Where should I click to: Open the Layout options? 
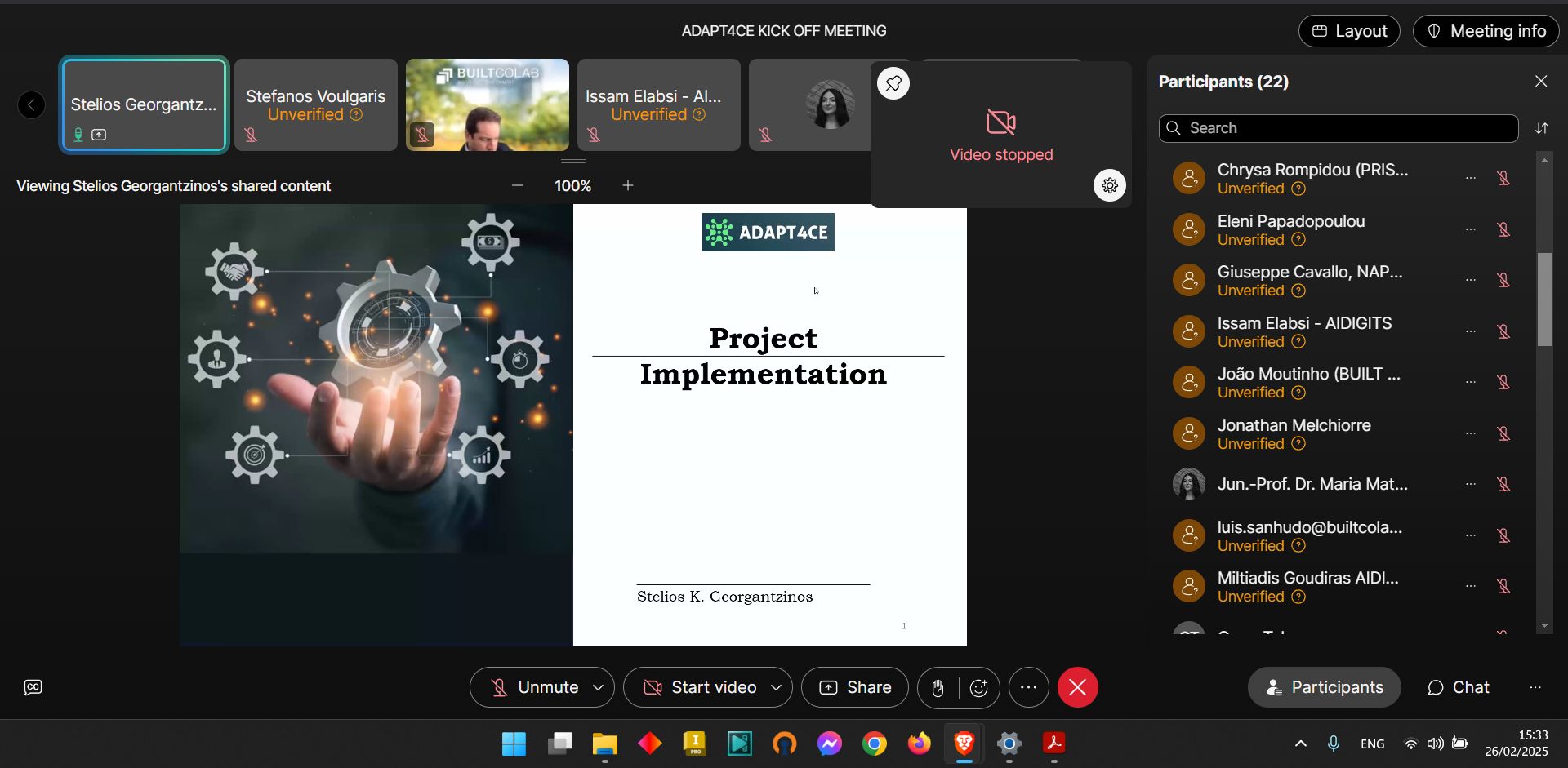tap(1349, 31)
